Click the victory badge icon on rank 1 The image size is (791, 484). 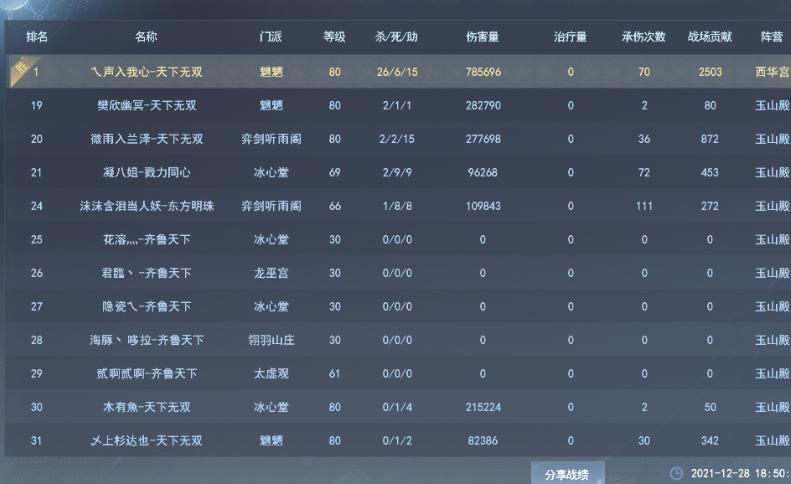tap(19, 69)
